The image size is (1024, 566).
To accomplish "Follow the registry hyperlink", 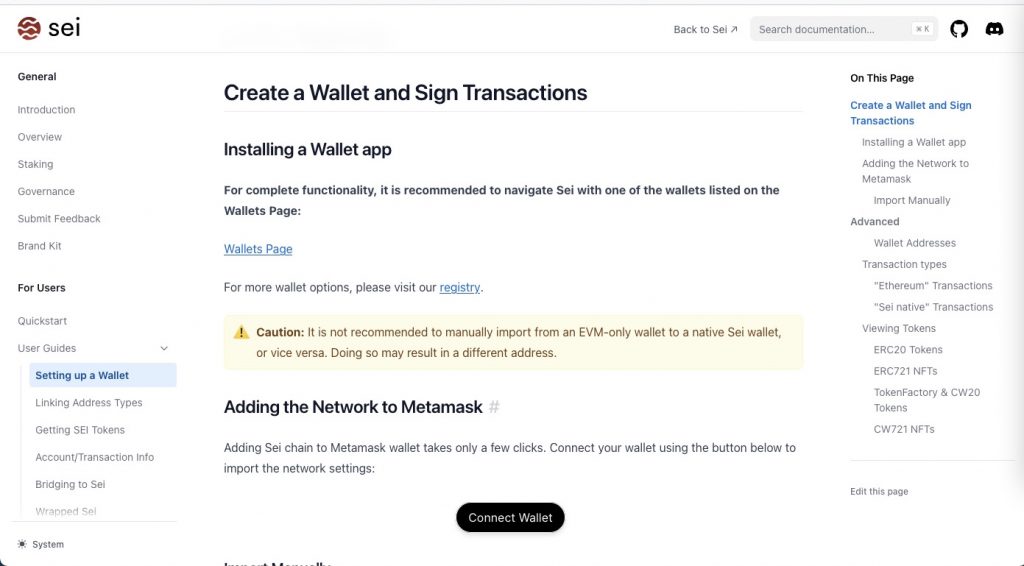I will 460,288.
